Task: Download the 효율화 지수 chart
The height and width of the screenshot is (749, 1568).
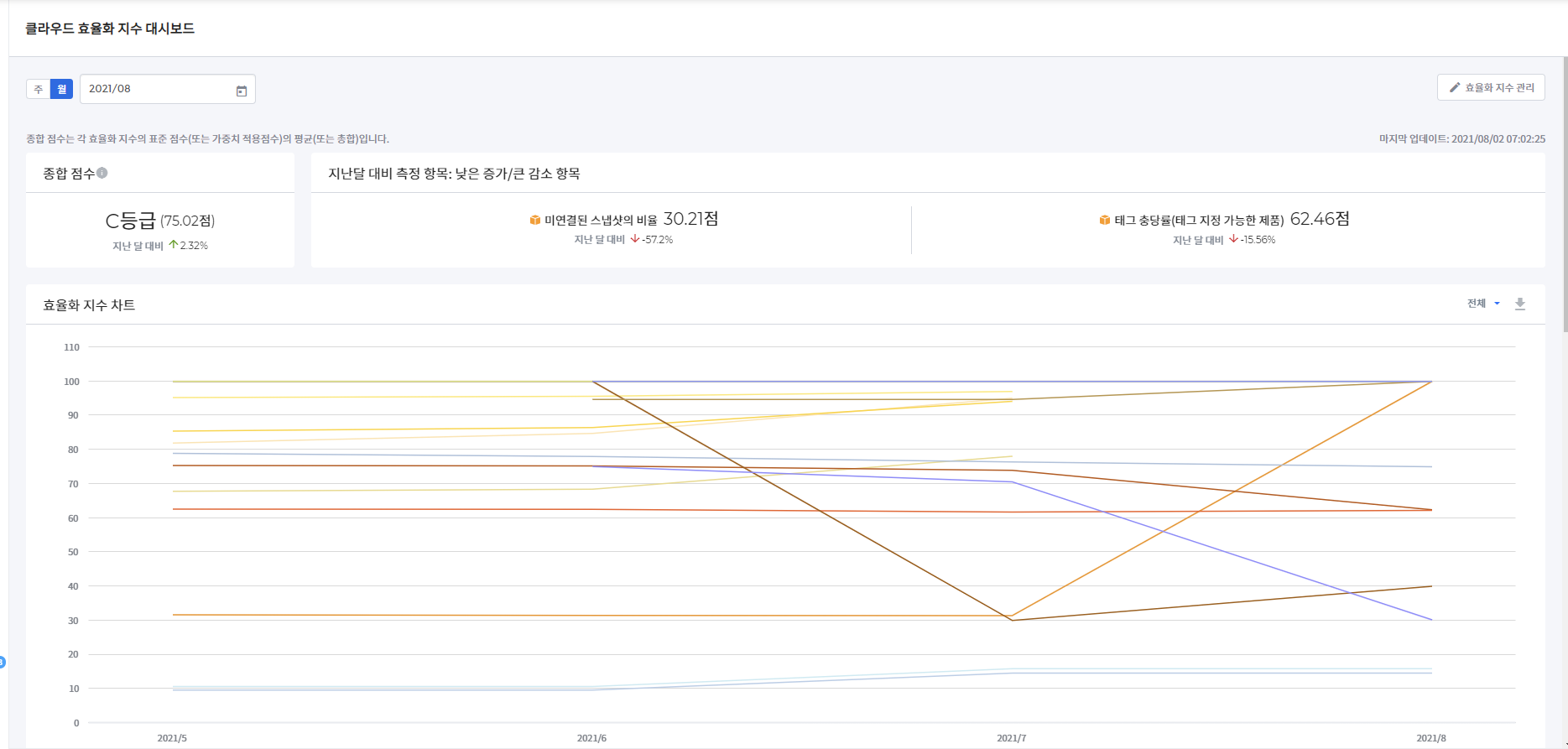Action: click(1519, 304)
